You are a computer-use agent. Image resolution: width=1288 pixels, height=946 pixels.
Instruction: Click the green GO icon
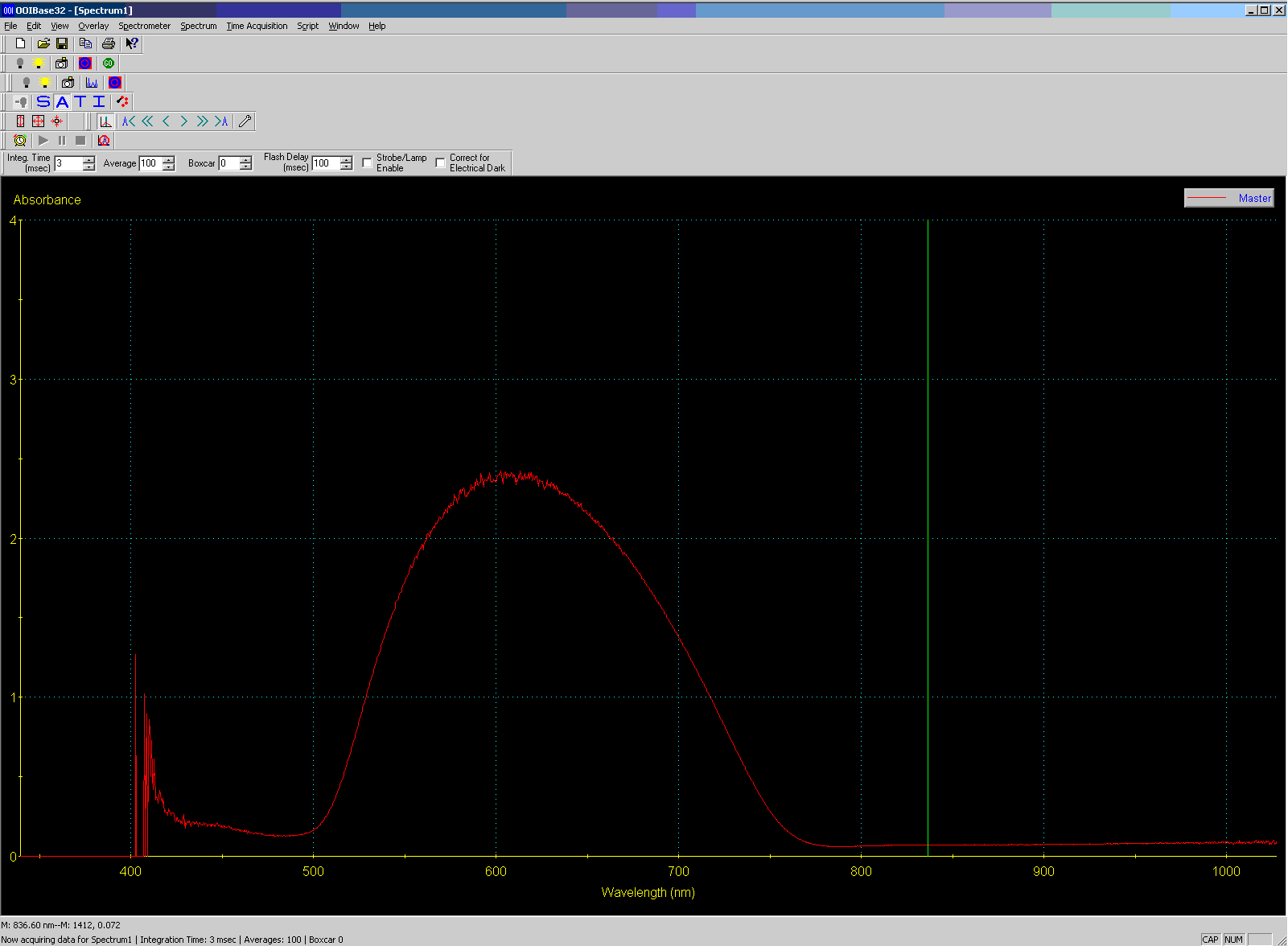click(x=109, y=63)
